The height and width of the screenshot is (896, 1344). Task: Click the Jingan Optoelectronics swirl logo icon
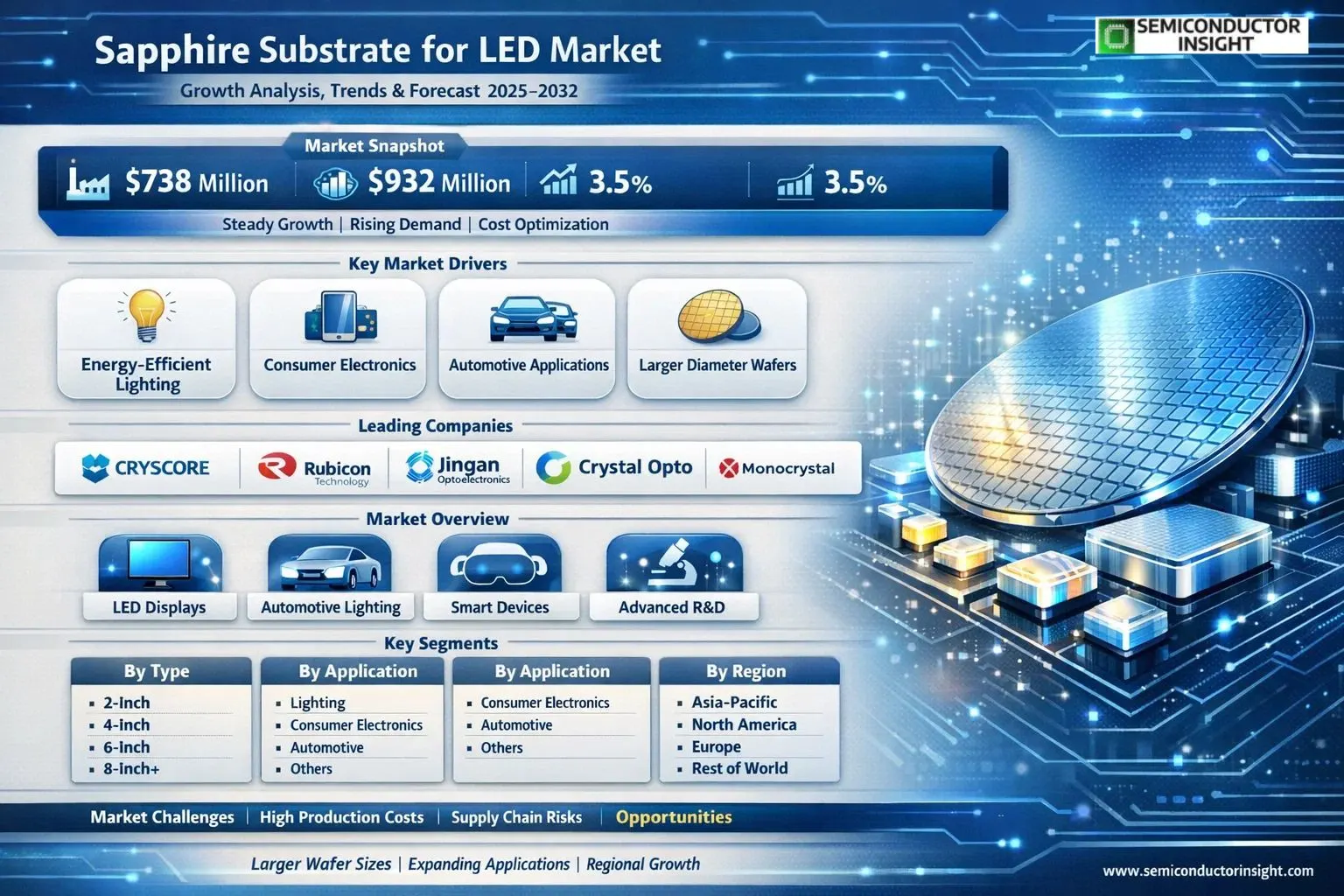(420, 466)
